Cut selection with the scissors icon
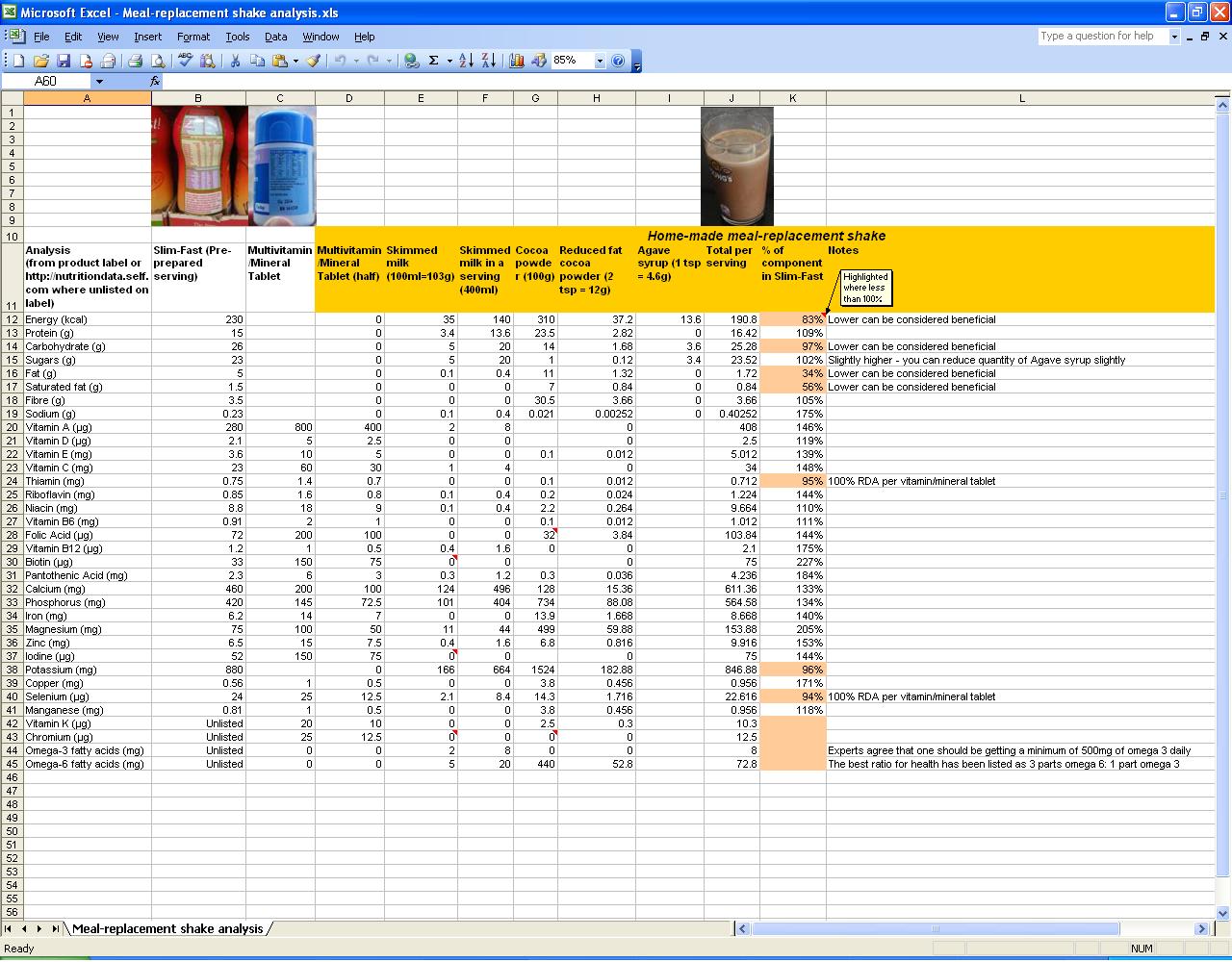Viewport: 1232px width, 962px height. click(x=234, y=61)
